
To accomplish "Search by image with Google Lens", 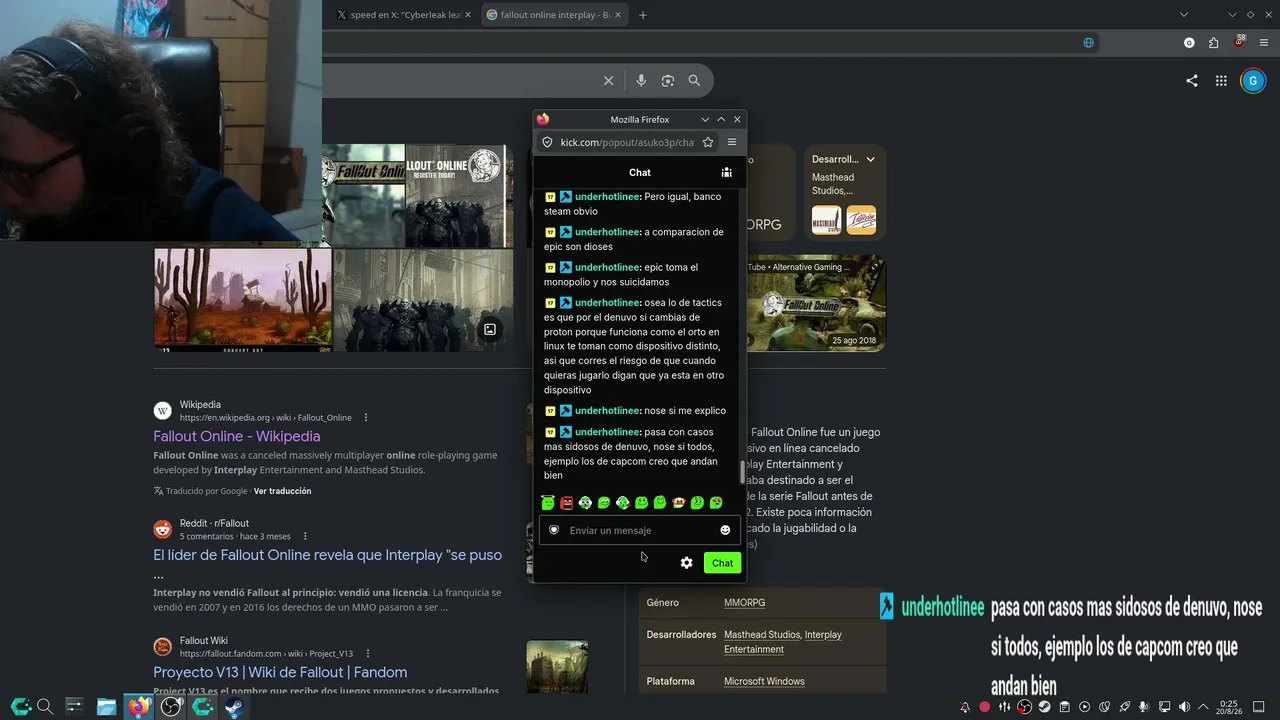I will point(668,81).
